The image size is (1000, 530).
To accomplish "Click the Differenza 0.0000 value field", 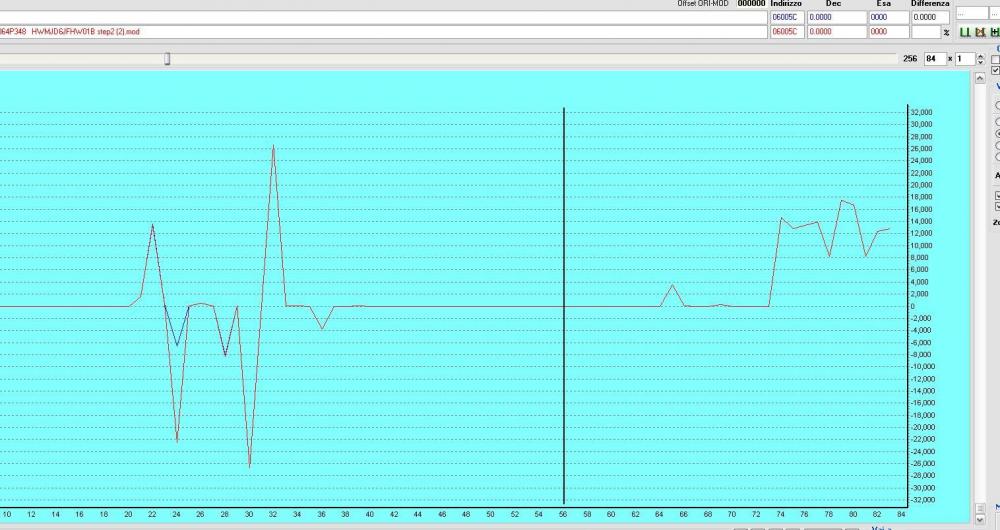I will [929, 17].
